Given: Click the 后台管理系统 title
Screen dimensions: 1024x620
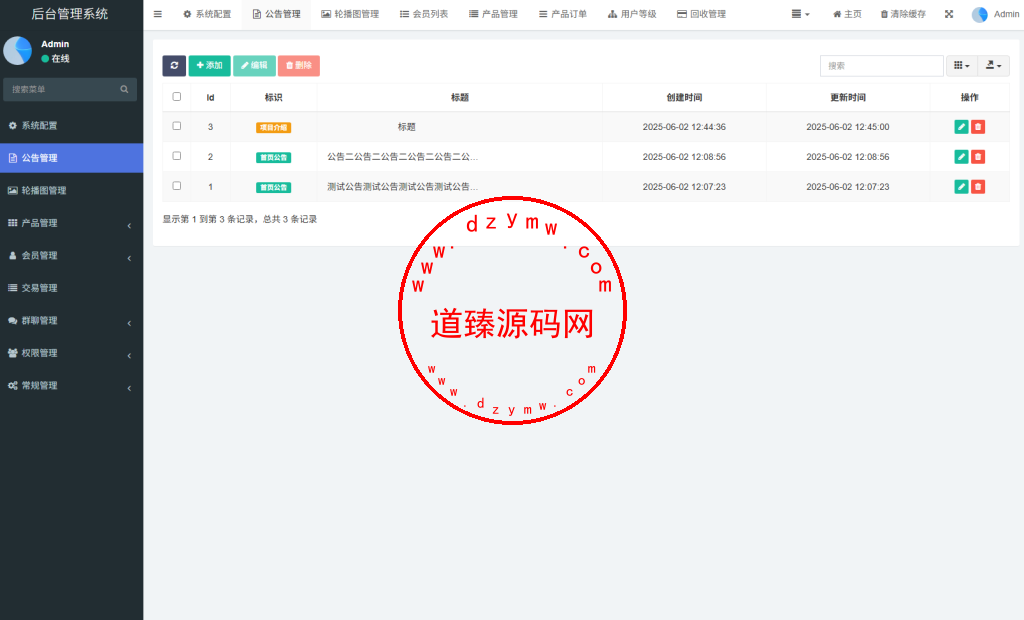Looking at the screenshot, I should [x=70, y=14].
